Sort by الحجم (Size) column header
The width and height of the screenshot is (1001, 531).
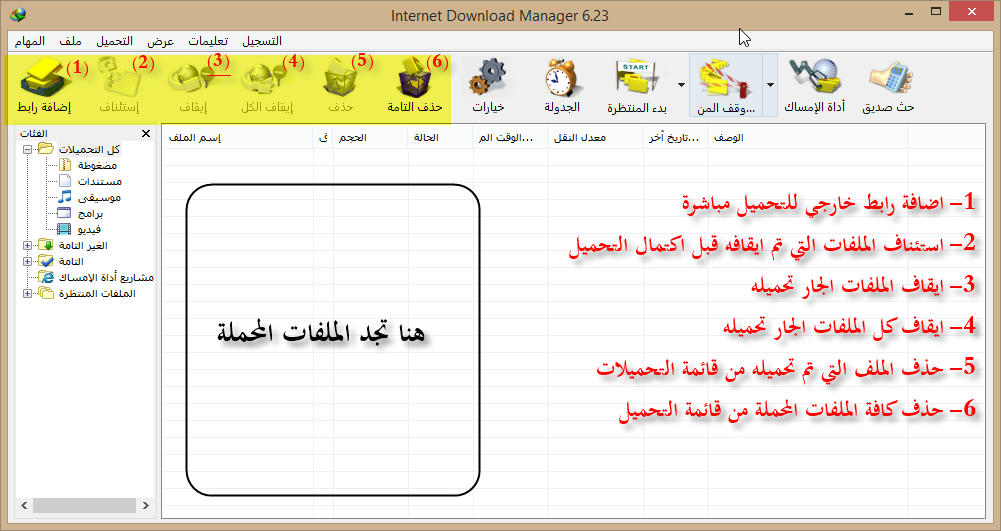[x=370, y=137]
